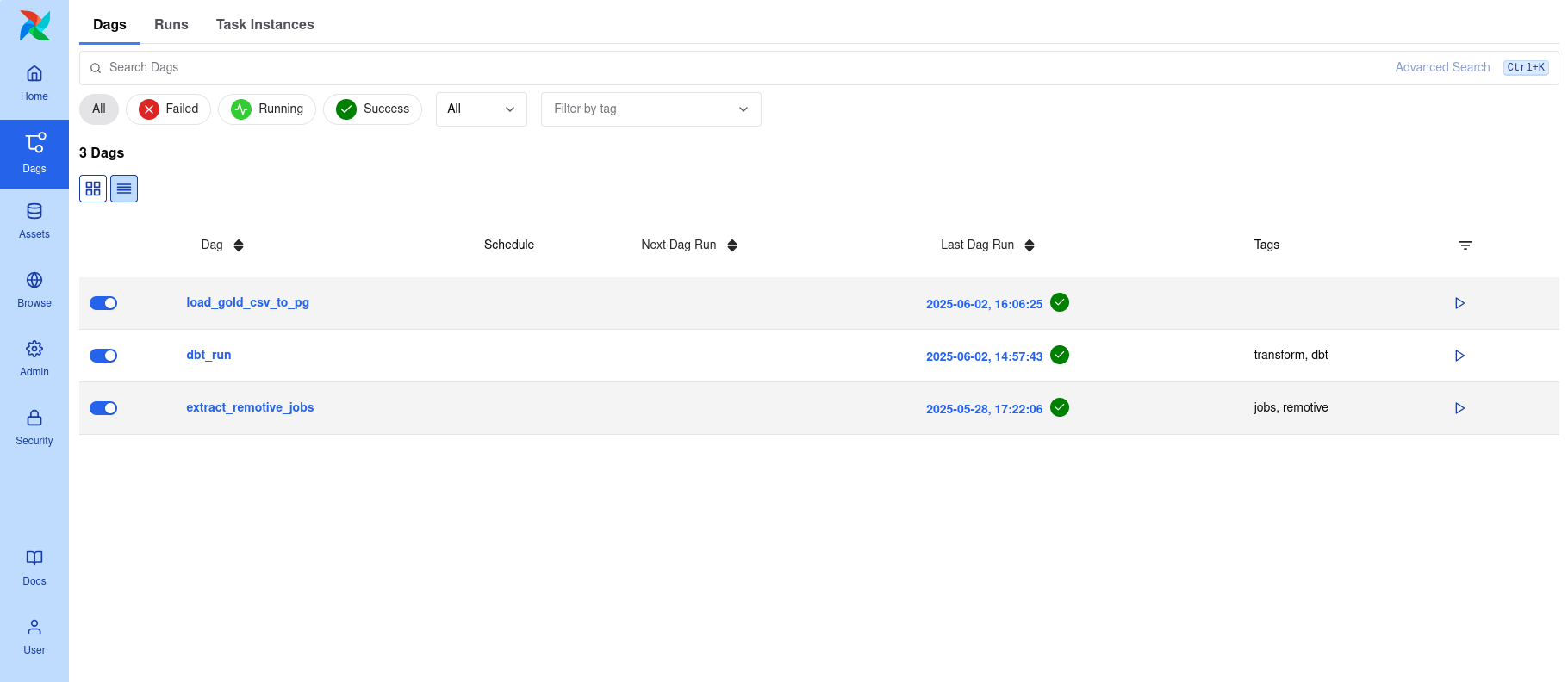Select All status filter pill
This screenshot has height=682, width=1568.
pos(99,109)
